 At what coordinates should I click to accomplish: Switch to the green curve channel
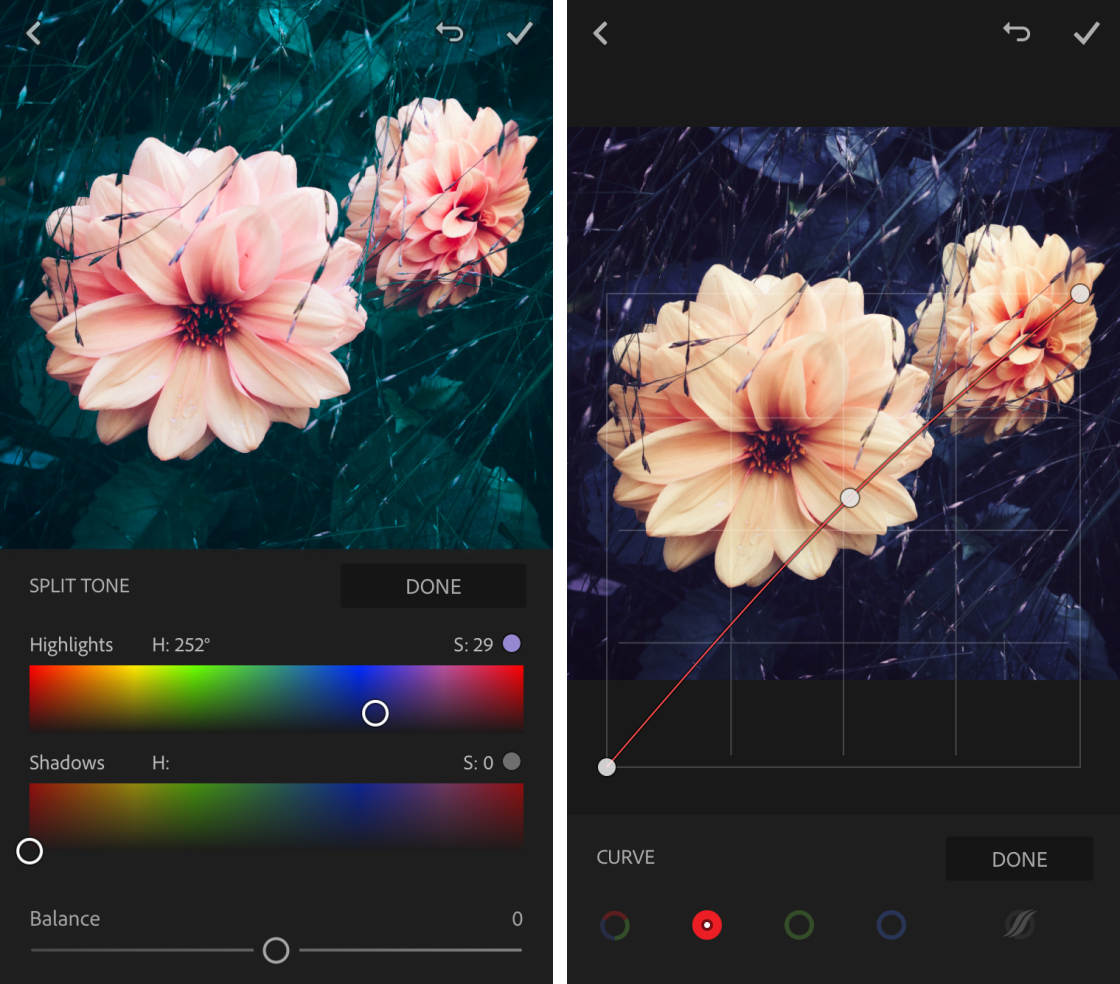(799, 925)
